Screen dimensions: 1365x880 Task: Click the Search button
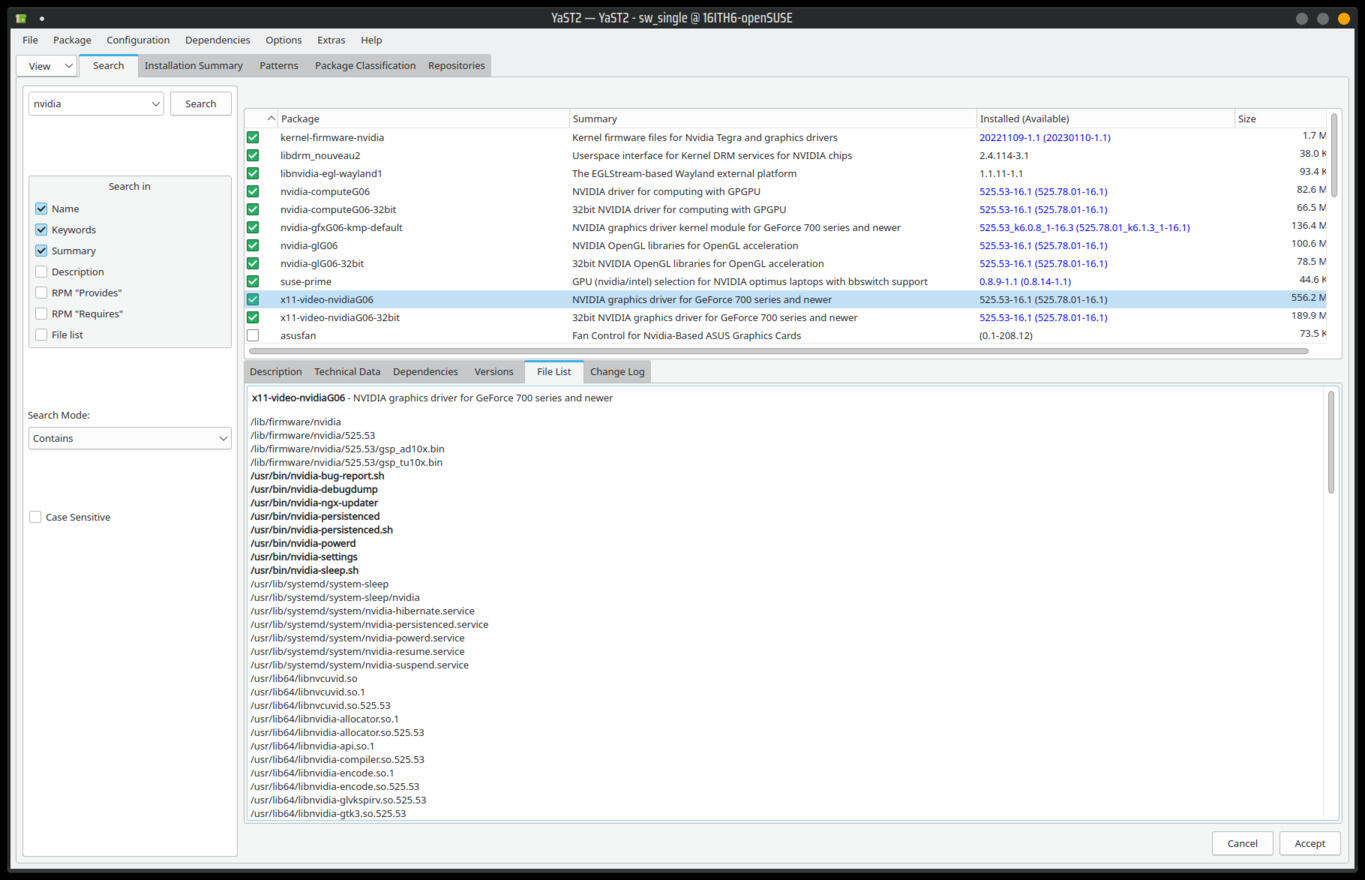tap(201, 104)
